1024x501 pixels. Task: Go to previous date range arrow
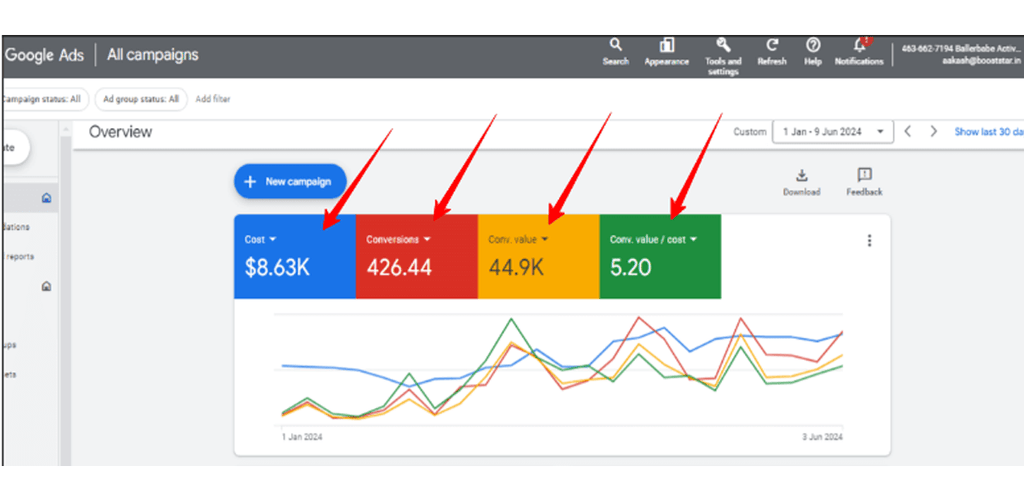tap(908, 132)
